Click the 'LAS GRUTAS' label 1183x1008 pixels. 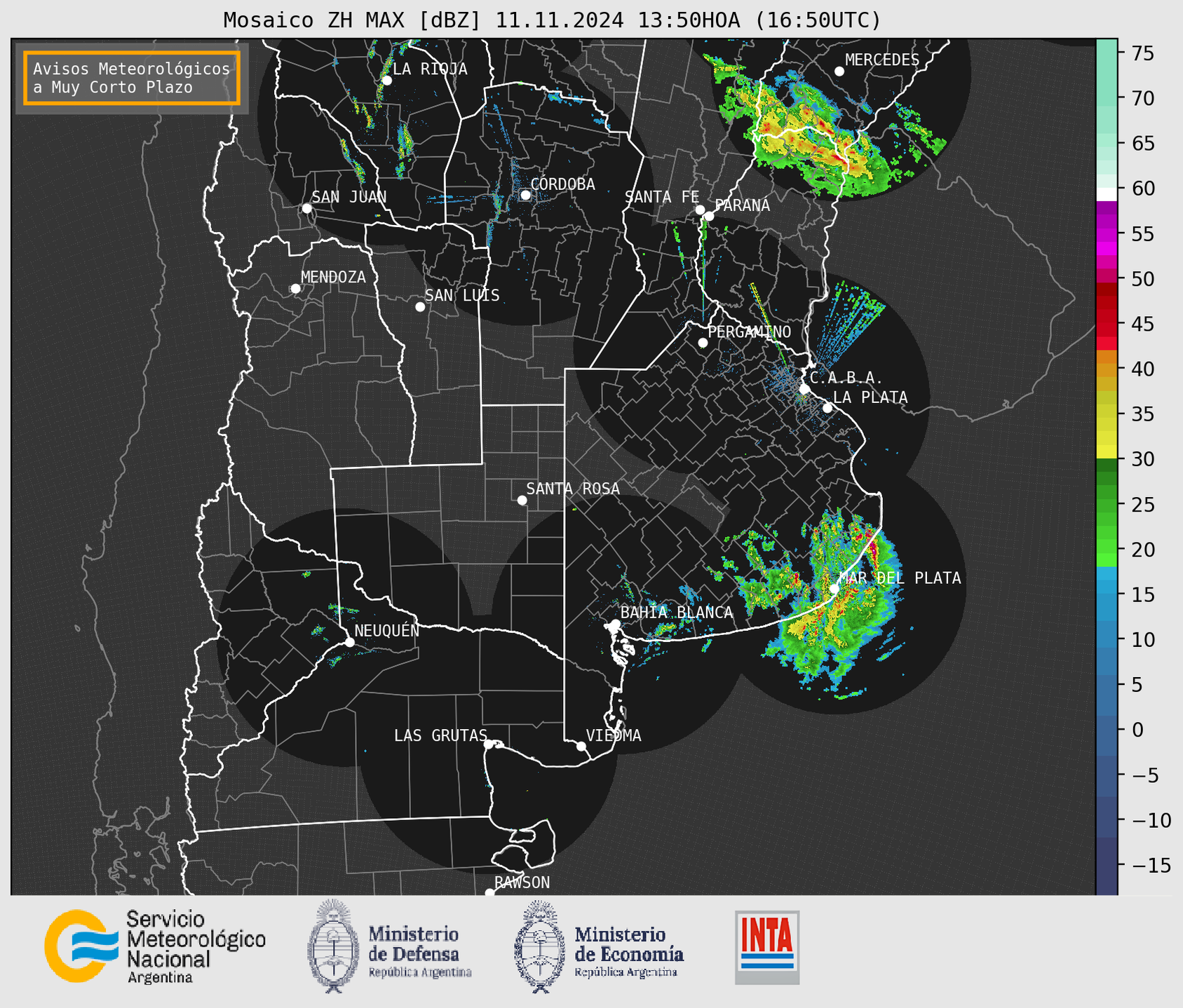[440, 735]
